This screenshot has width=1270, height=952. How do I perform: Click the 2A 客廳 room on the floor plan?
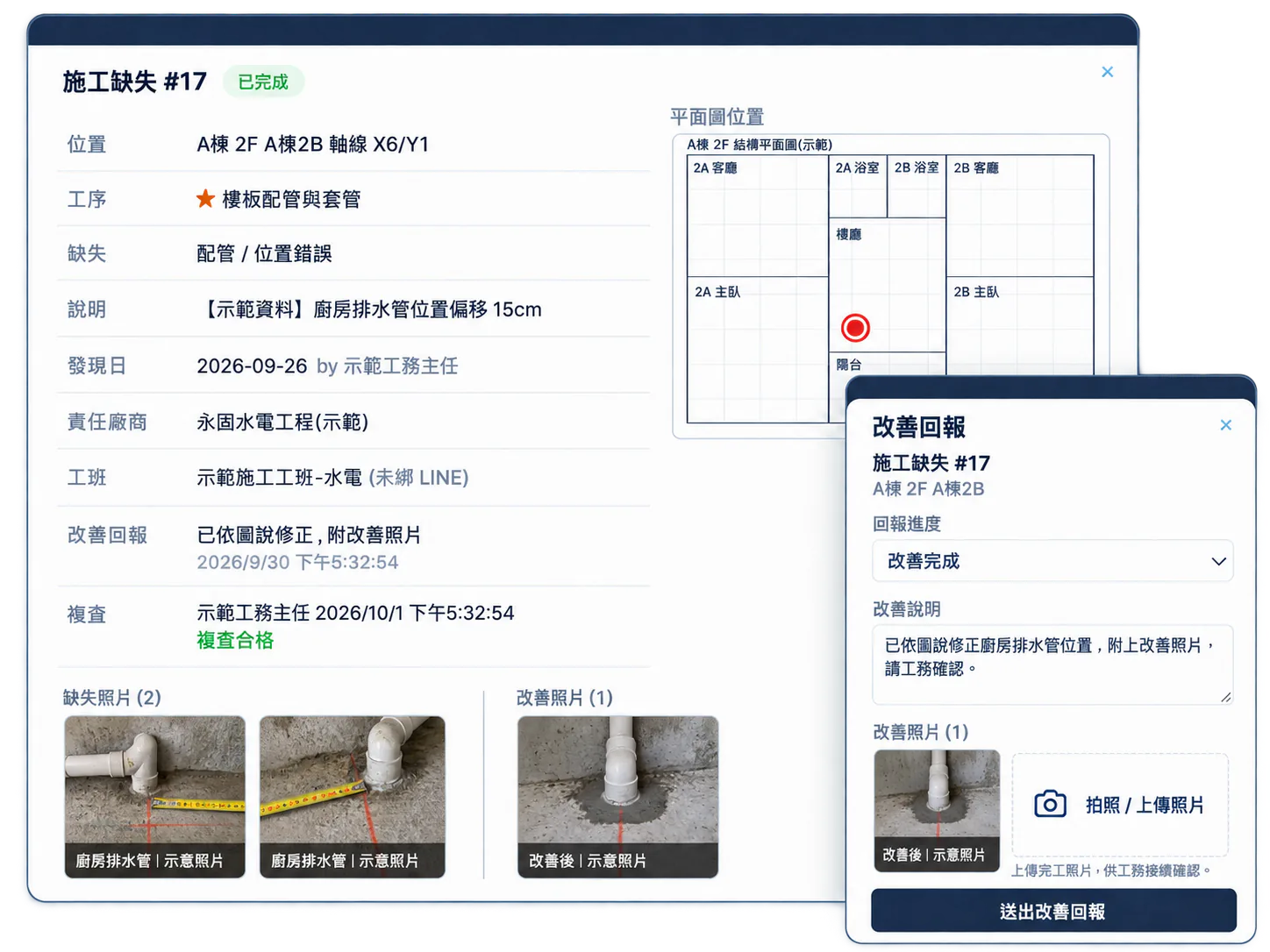[x=758, y=216]
